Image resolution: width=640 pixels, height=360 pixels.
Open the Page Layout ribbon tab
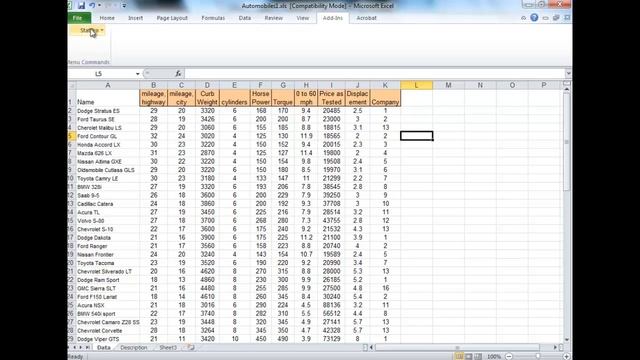(x=172, y=18)
